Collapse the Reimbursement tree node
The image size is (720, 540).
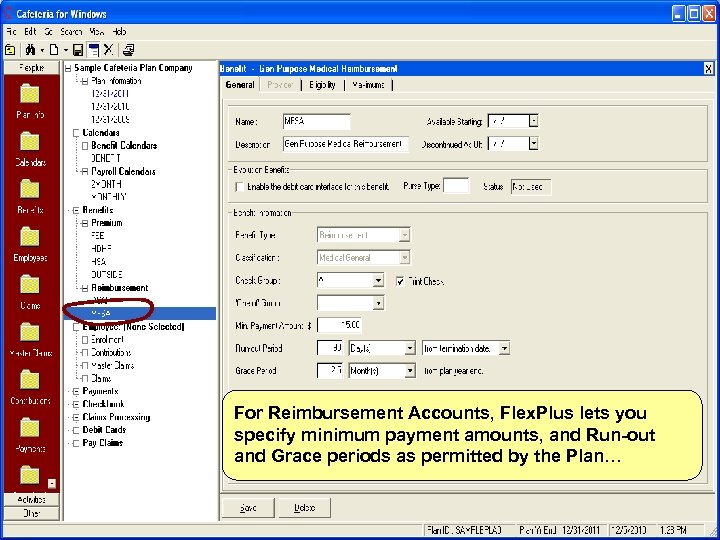coord(84,288)
